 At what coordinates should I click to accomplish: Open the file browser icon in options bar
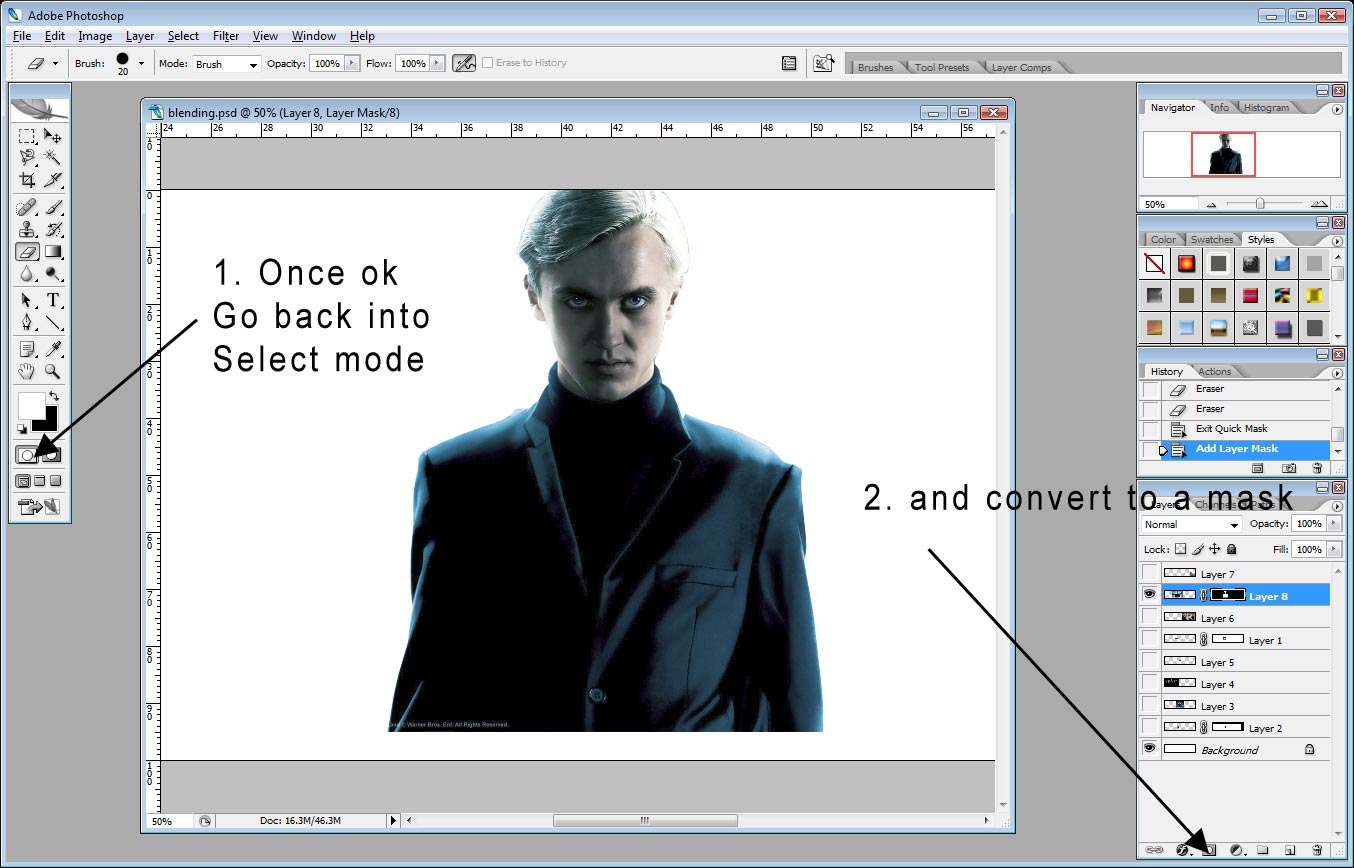tap(823, 63)
